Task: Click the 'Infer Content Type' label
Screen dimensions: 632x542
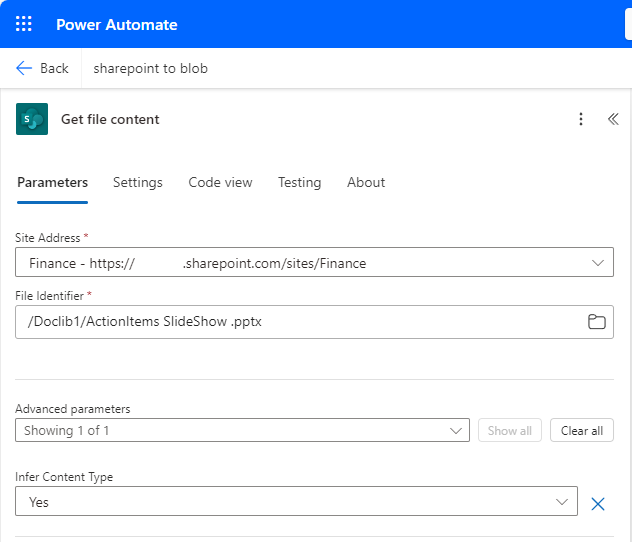Action: tap(64, 477)
